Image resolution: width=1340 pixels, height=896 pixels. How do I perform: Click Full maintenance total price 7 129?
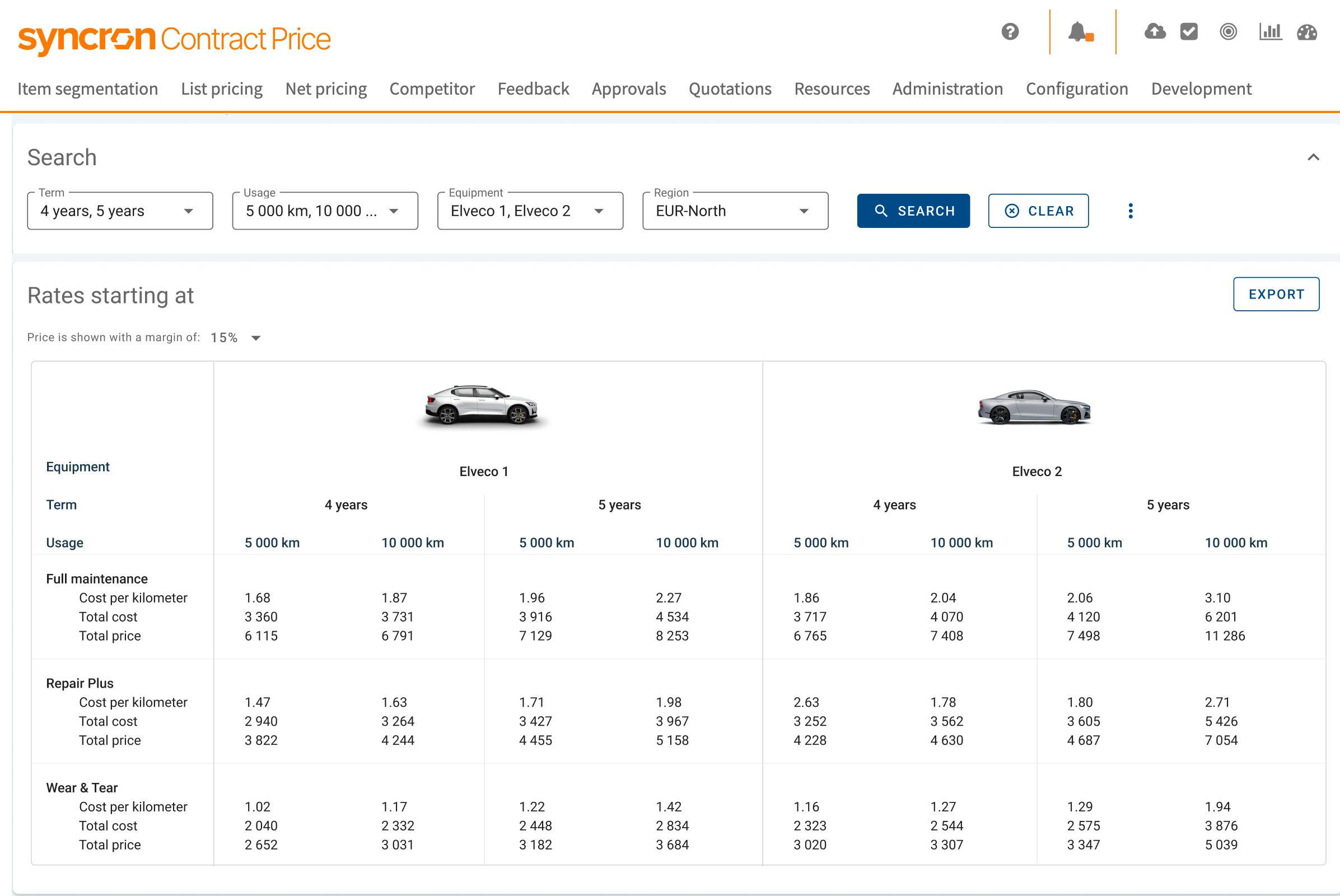click(535, 636)
